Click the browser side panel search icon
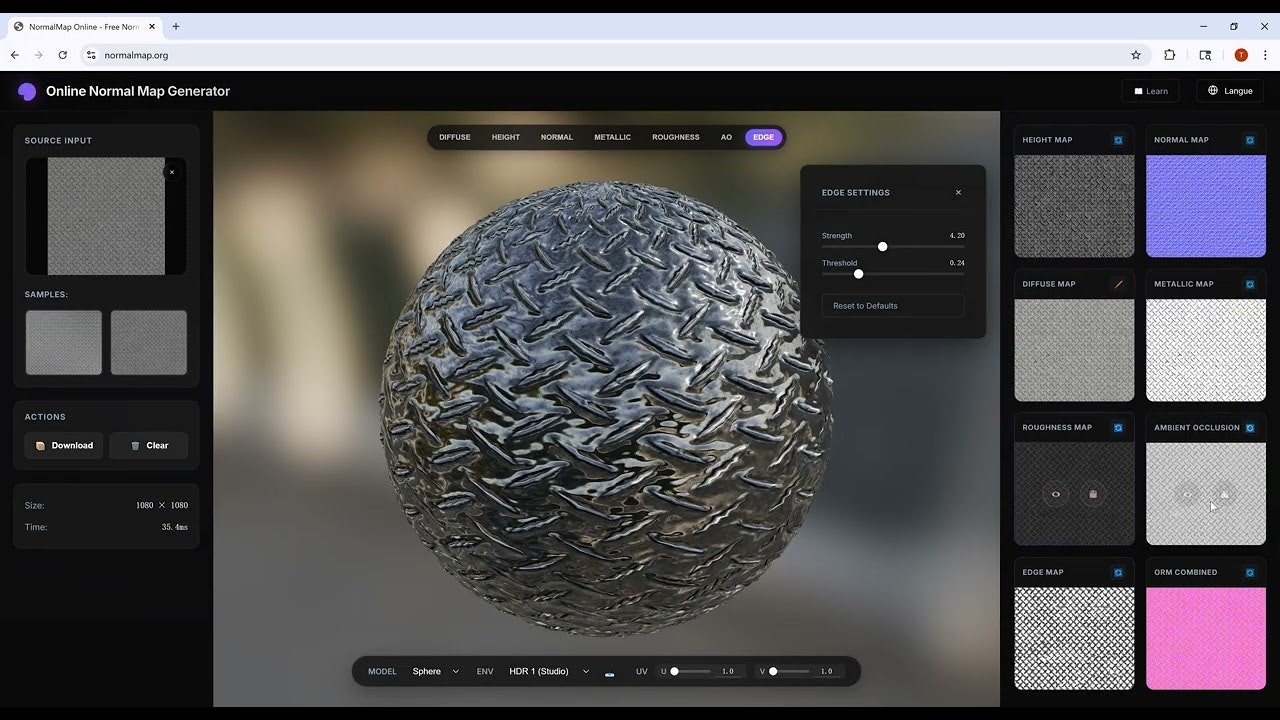 pyautogui.click(x=1205, y=55)
